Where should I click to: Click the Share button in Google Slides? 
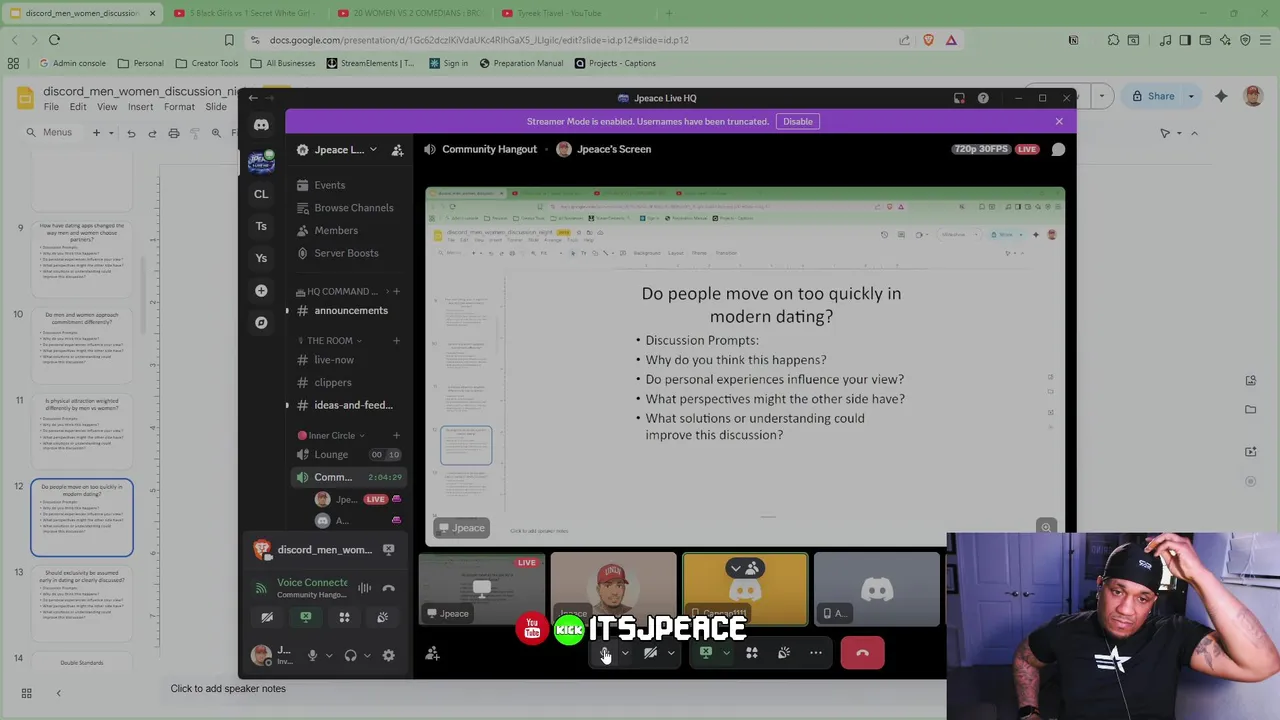point(1153,96)
